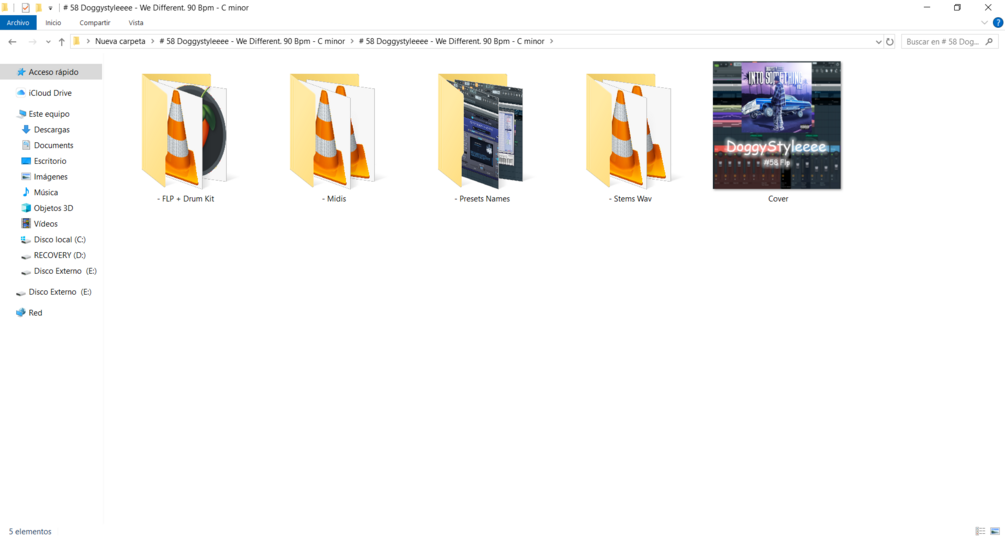The image size is (1005, 539).
Task: Expand the chevron at the breadcrumb's end
Action: click(551, 41)
